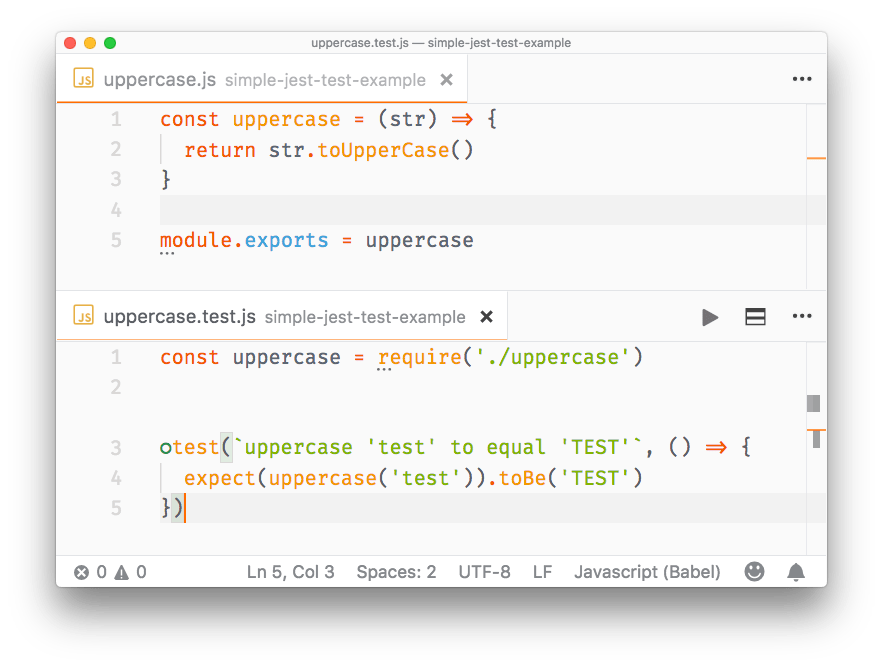Click Ln 5, Col 3 to jump to a line
This screenshot has width=883, height=667.
pos(290,571)
